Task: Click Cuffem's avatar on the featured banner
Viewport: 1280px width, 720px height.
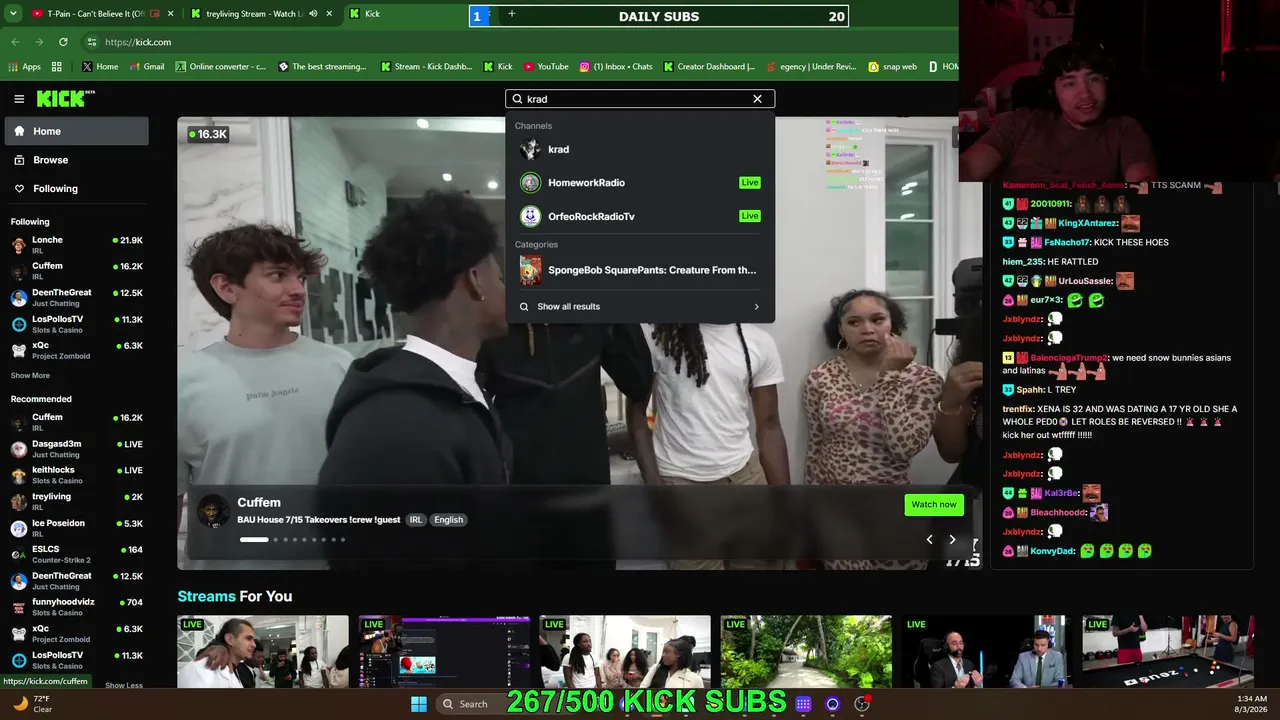Action: 212,511
